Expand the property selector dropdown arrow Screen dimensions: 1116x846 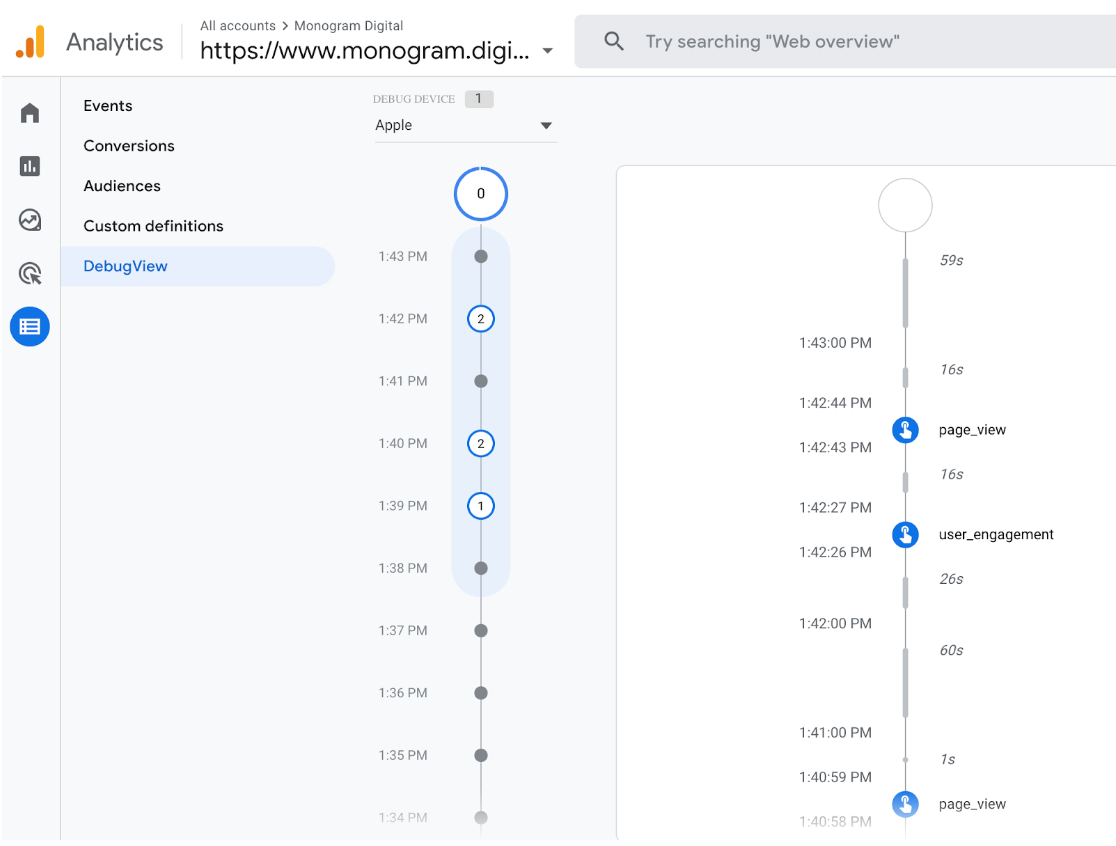(547, 51)
